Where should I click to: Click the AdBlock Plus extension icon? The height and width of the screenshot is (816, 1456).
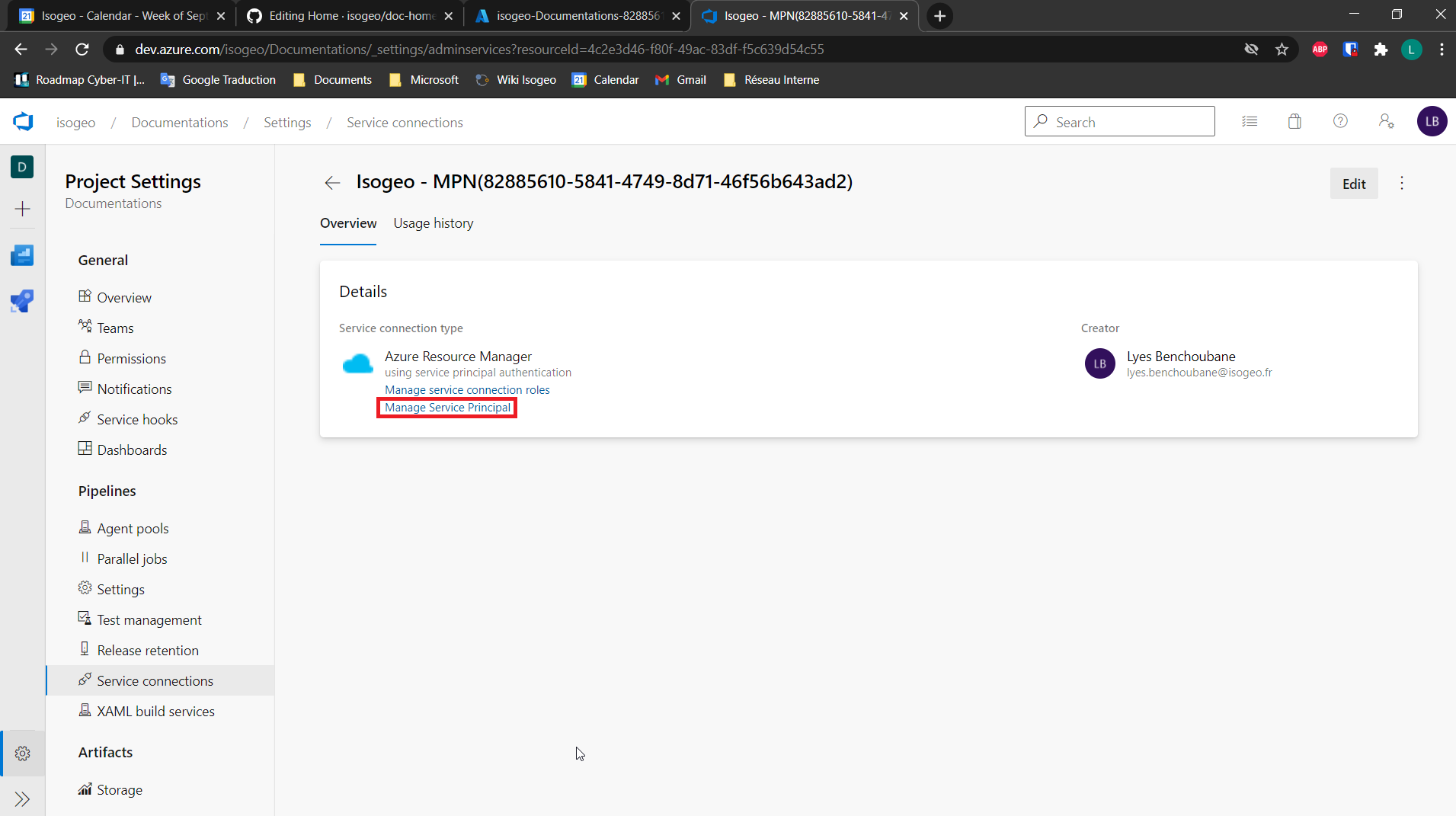(x=1320, y=50)
